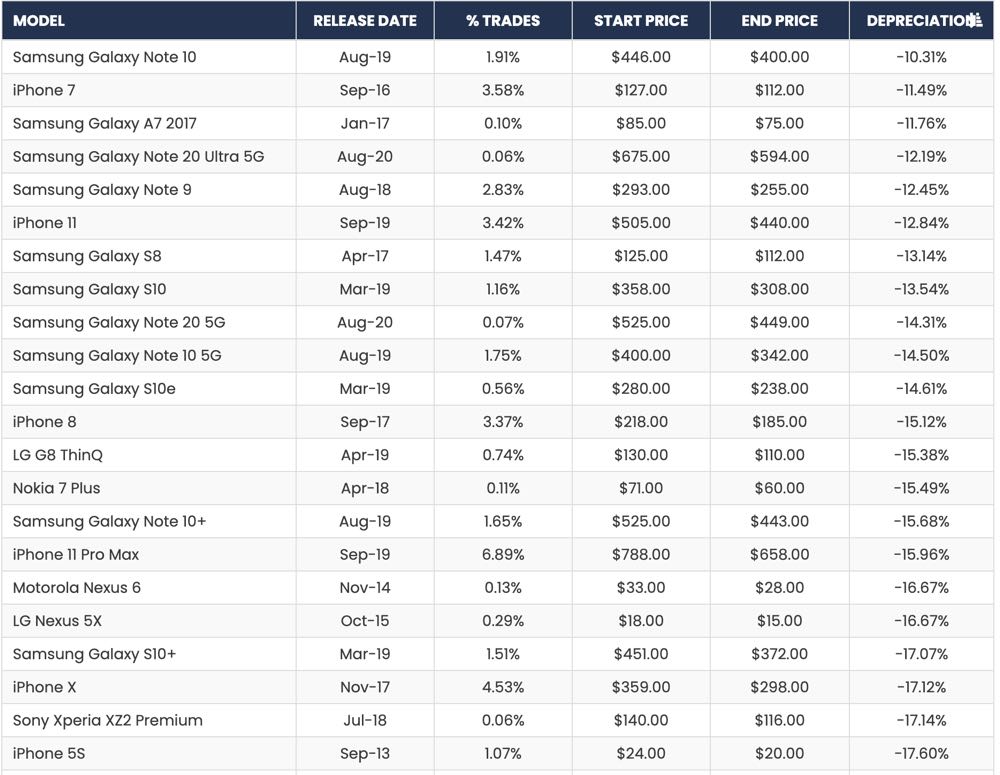This screenshot has width=1000, height=775.
Task: Select the -10.31% depreciation value
Action: (921, 57)
